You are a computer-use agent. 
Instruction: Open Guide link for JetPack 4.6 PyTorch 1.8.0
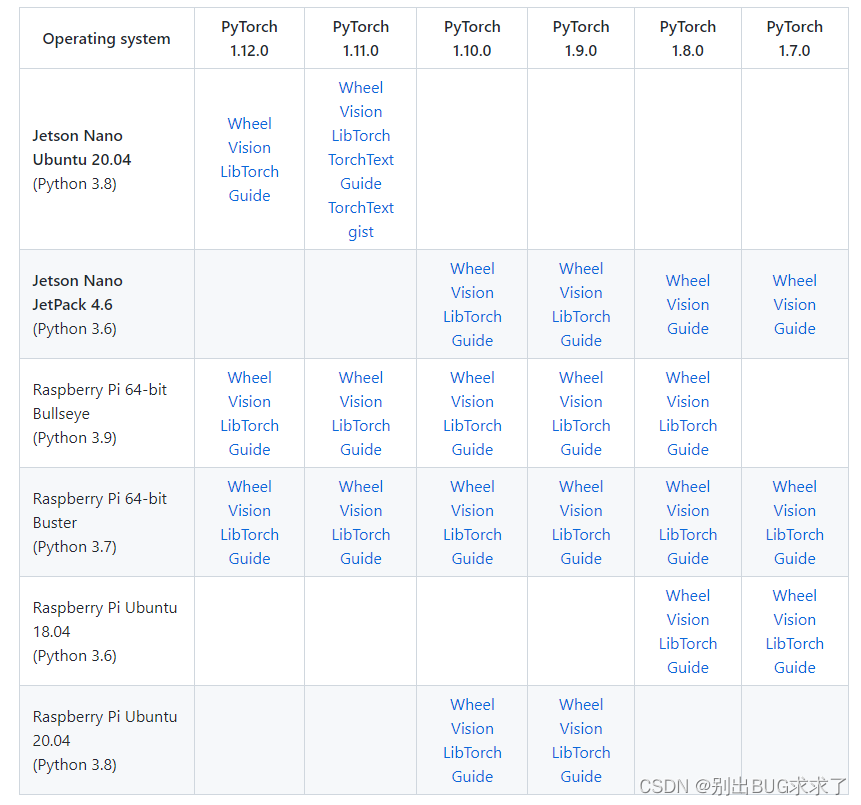[688, 329]
